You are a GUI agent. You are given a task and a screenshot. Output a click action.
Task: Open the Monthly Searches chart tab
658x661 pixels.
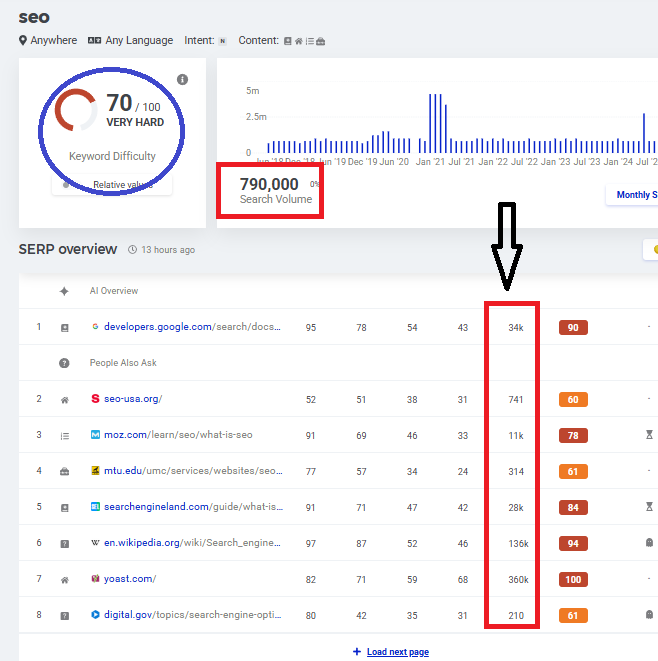632,195
